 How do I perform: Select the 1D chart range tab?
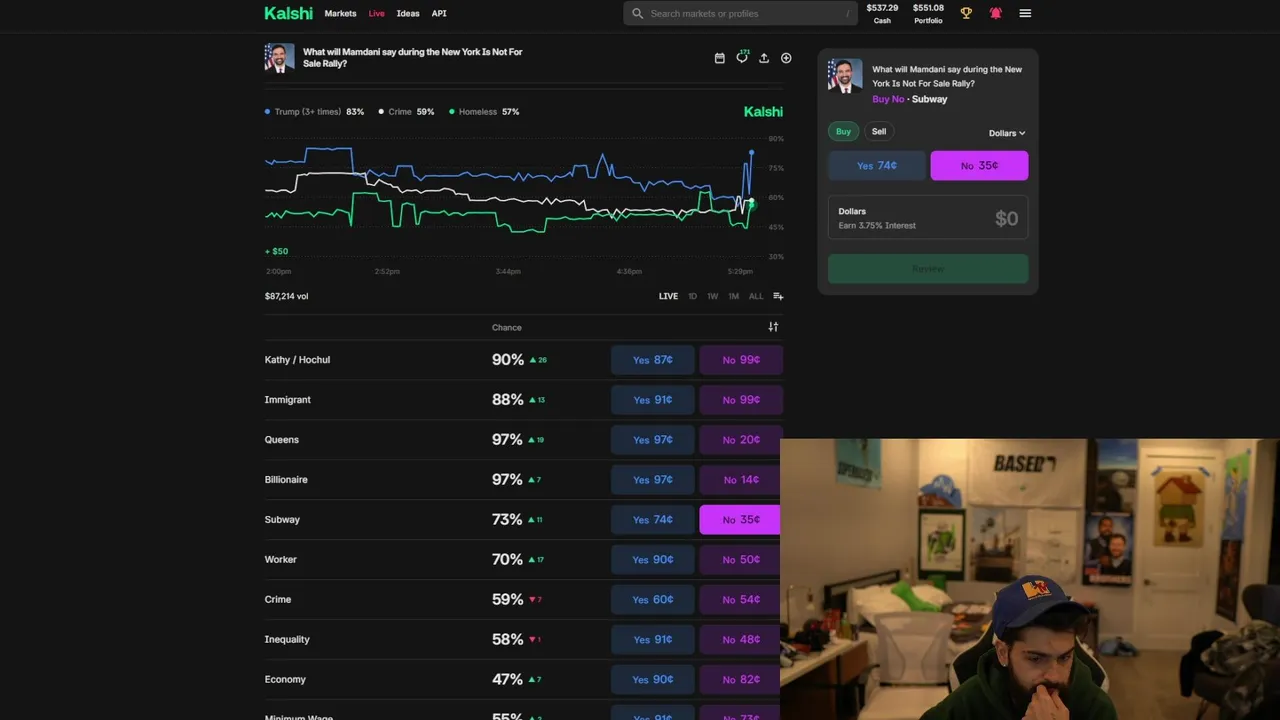[x=692, y=296]
